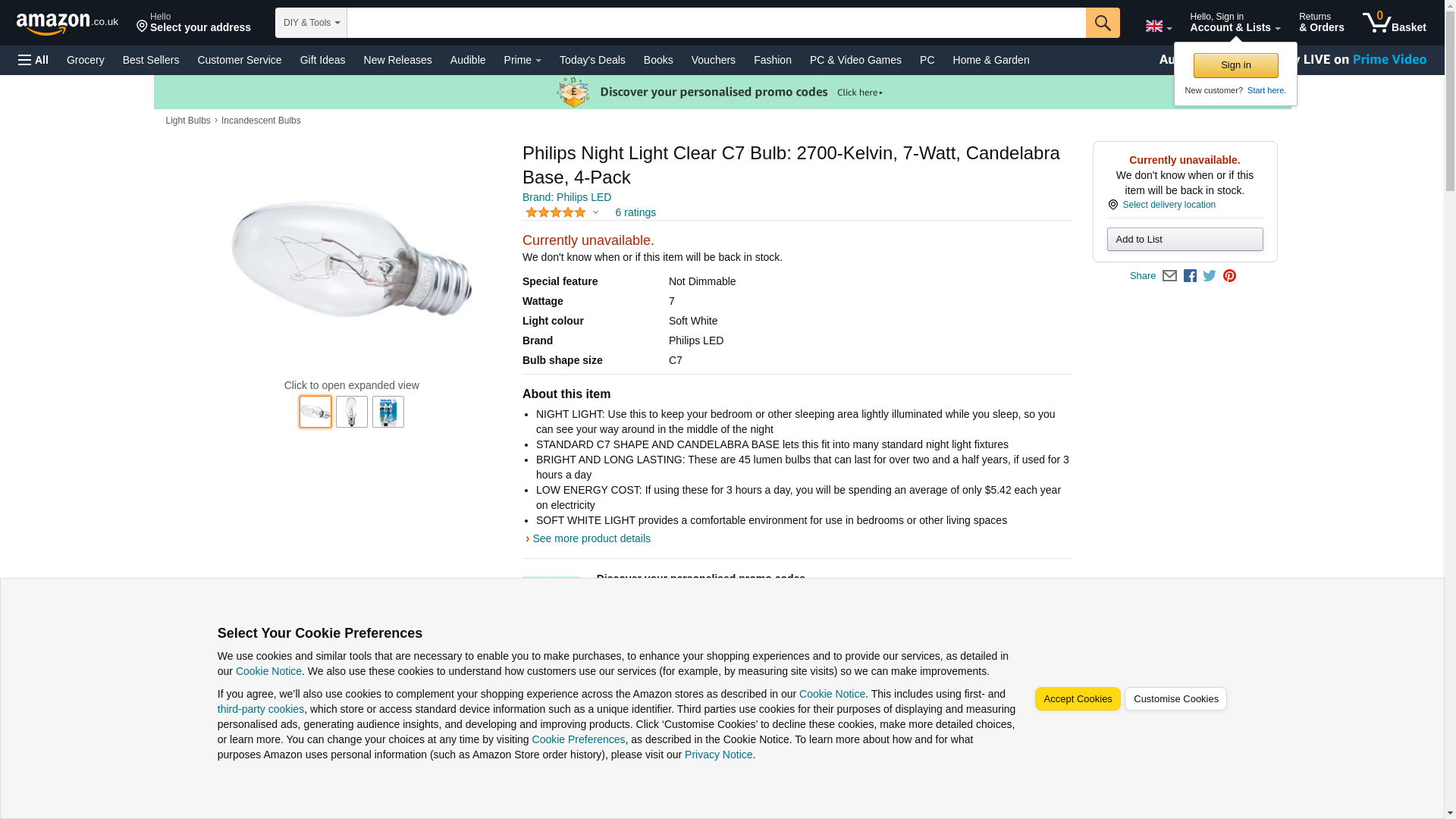Click the magnifying glass search button
This screenshot has height=819, width=1456.
(x=1102, y=23)
